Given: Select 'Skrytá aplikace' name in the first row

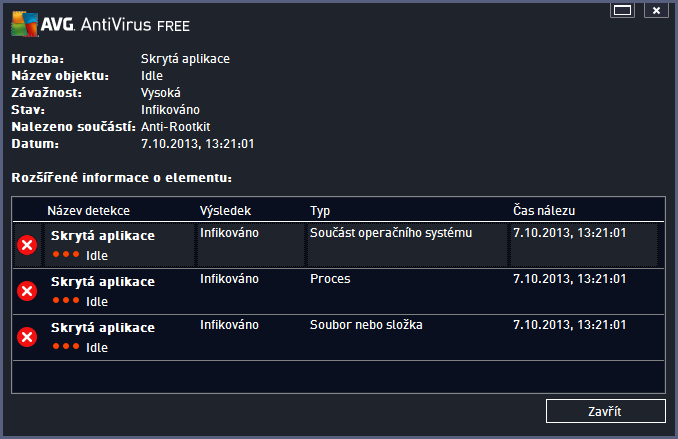Looking at the screenshot, I should (x=103, y=235).
